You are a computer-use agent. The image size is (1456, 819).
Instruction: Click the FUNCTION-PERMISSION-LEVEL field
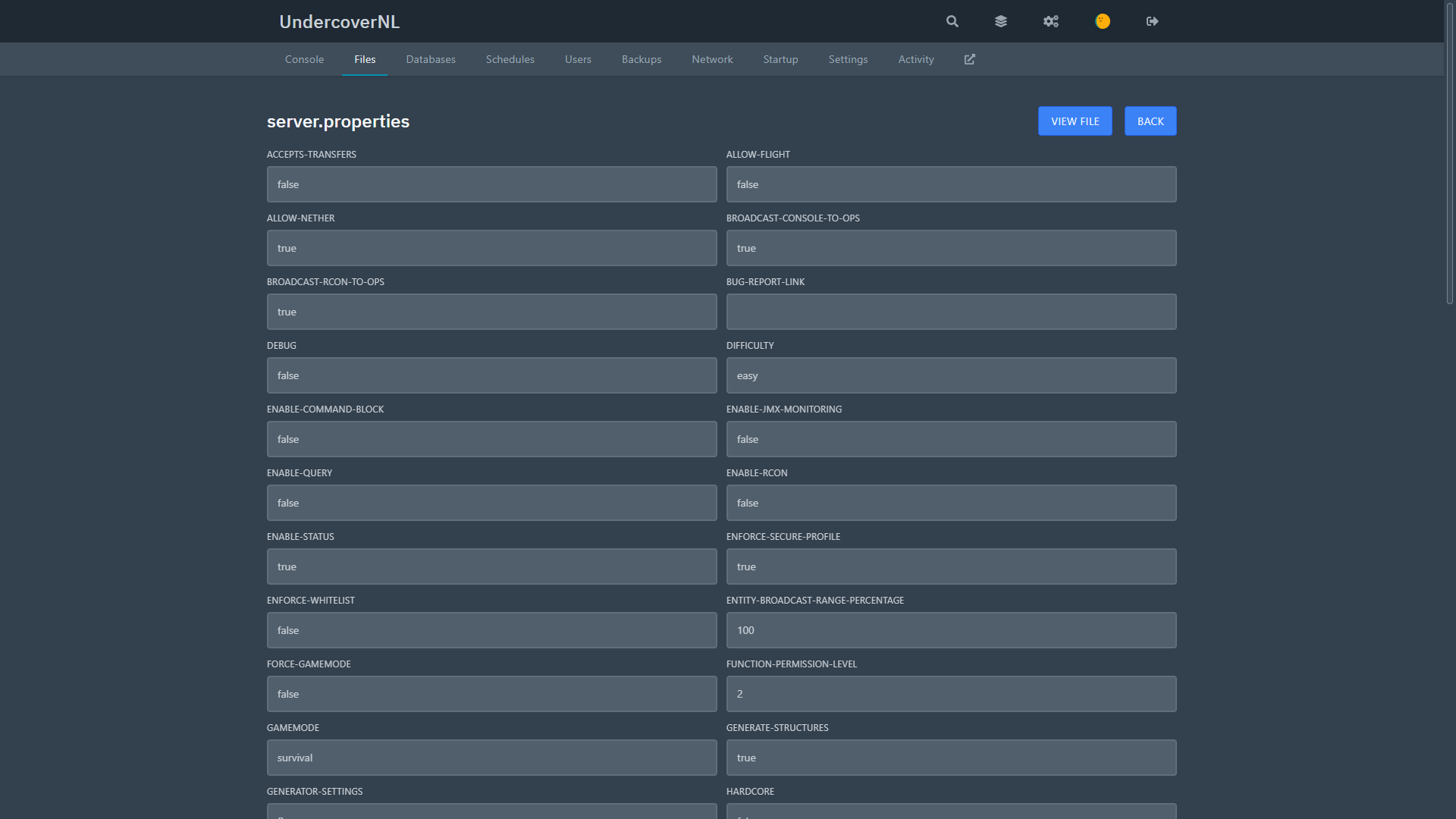coord(951,693)
